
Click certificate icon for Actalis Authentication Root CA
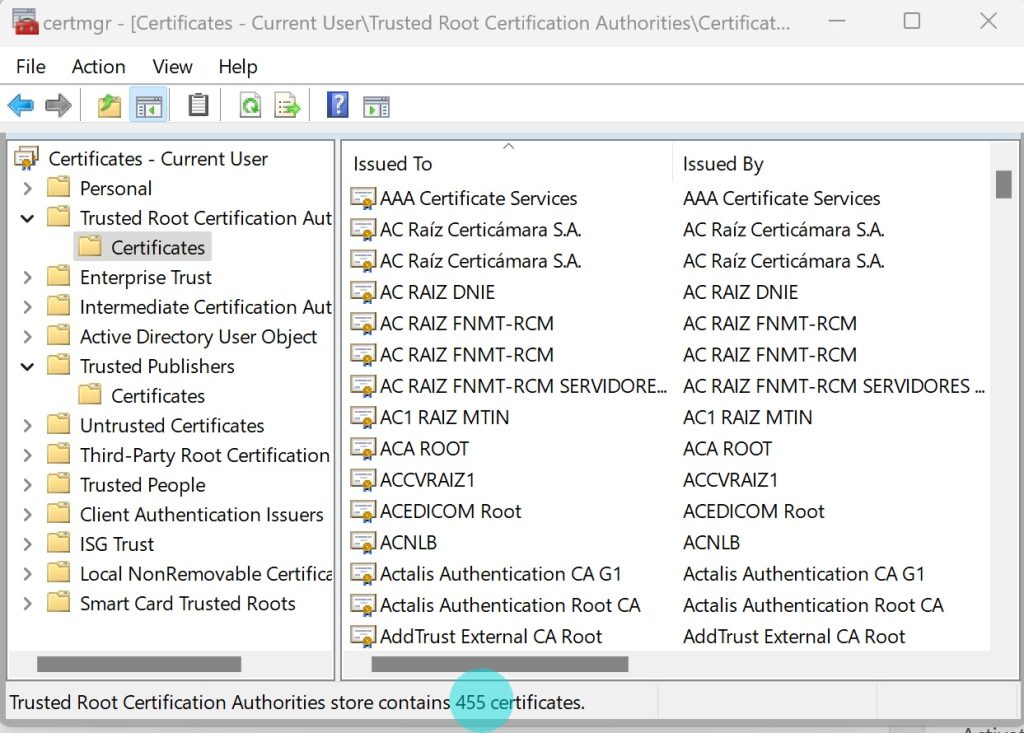[x=363, y=605]
